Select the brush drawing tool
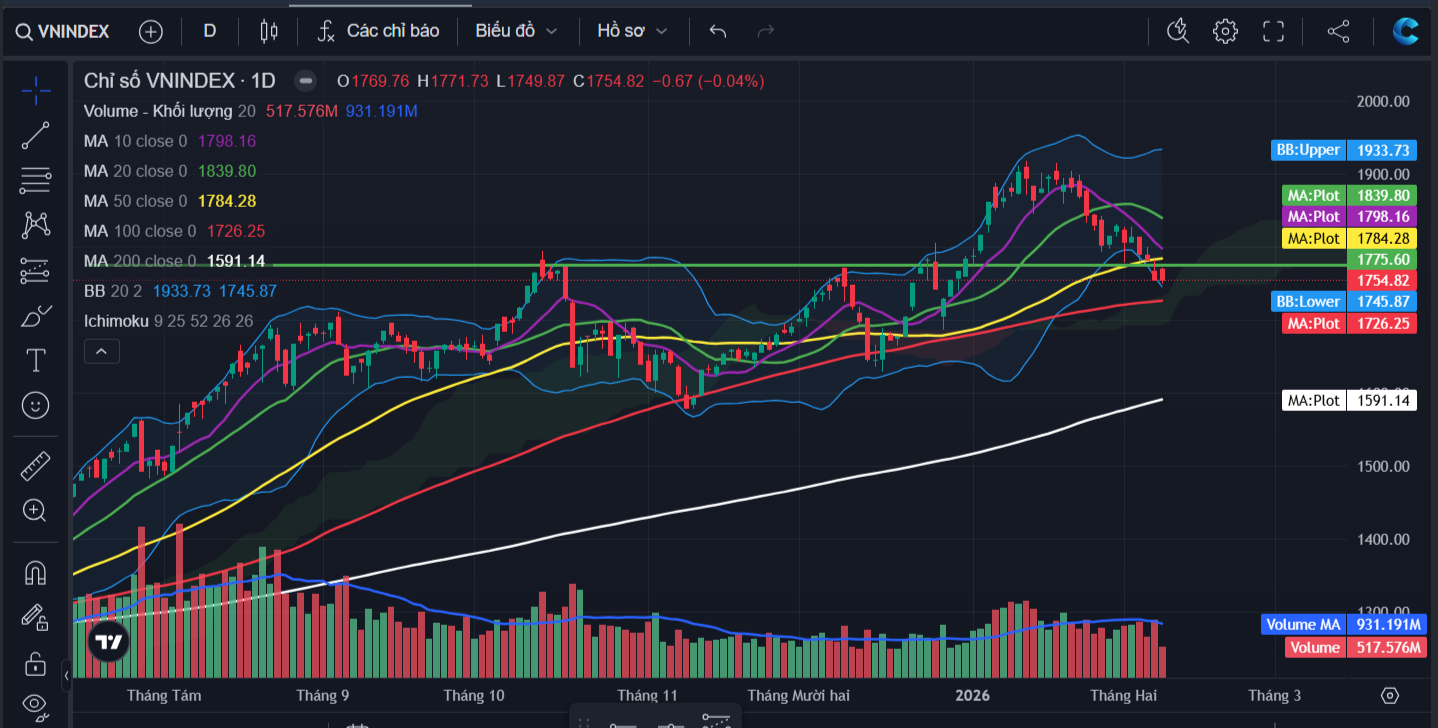Image resolution: width=1438 pixels, height=728 pixels. click(x=35, y=315)
